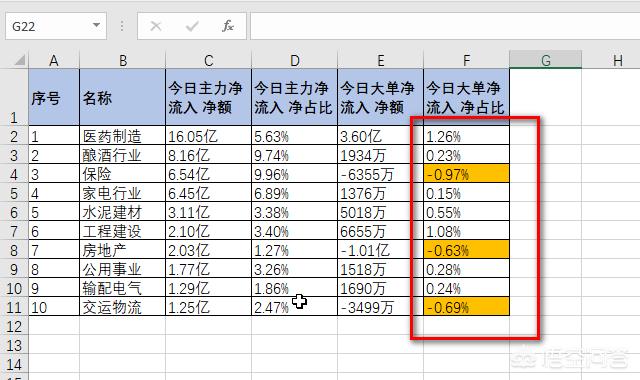The width and height of the screenshot is (640, 380).
Task: Select row 12 header
Action: (14, 326)
